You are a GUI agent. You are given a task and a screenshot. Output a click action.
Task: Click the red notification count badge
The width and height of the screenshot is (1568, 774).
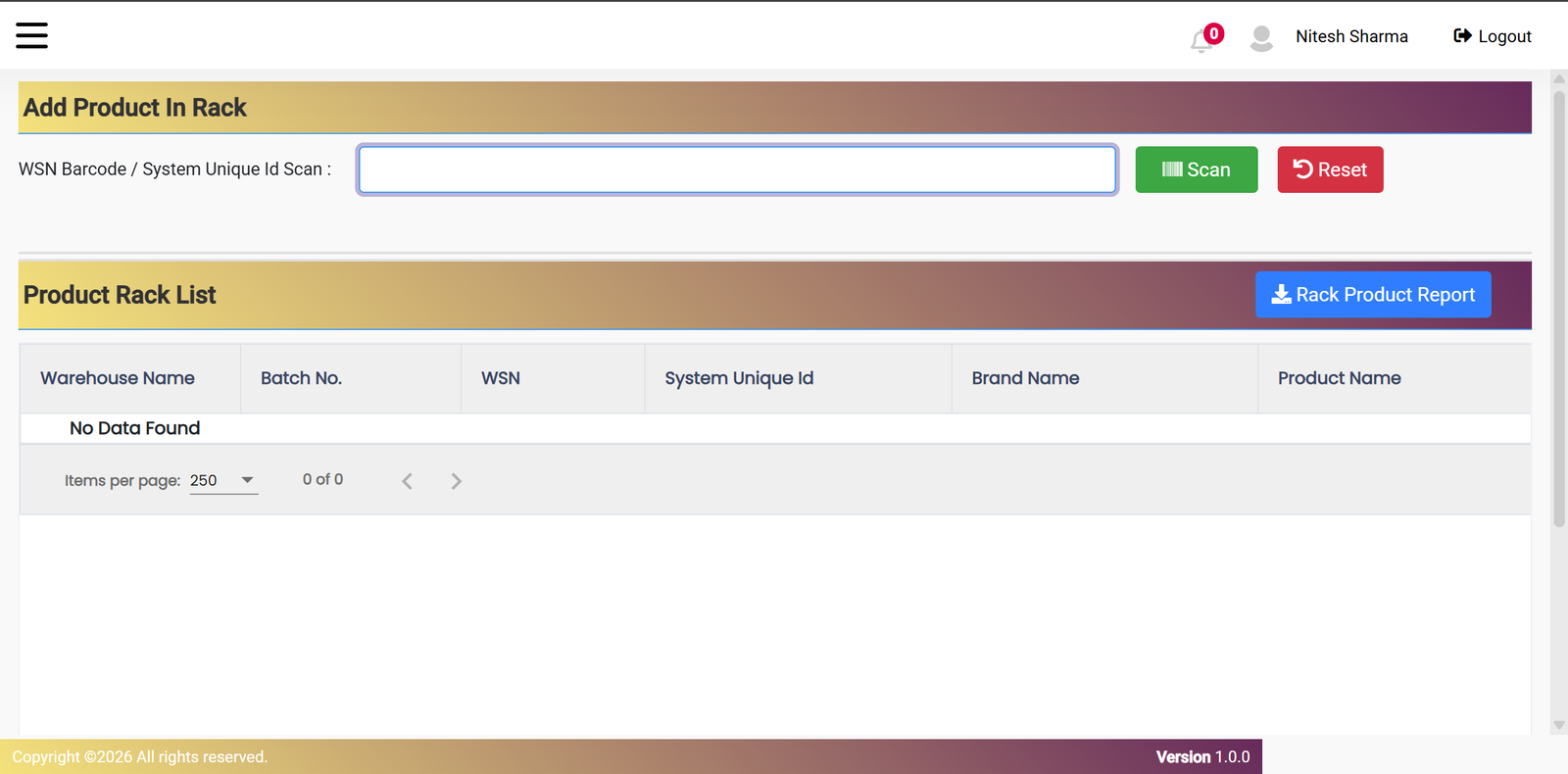[1214, 33]
